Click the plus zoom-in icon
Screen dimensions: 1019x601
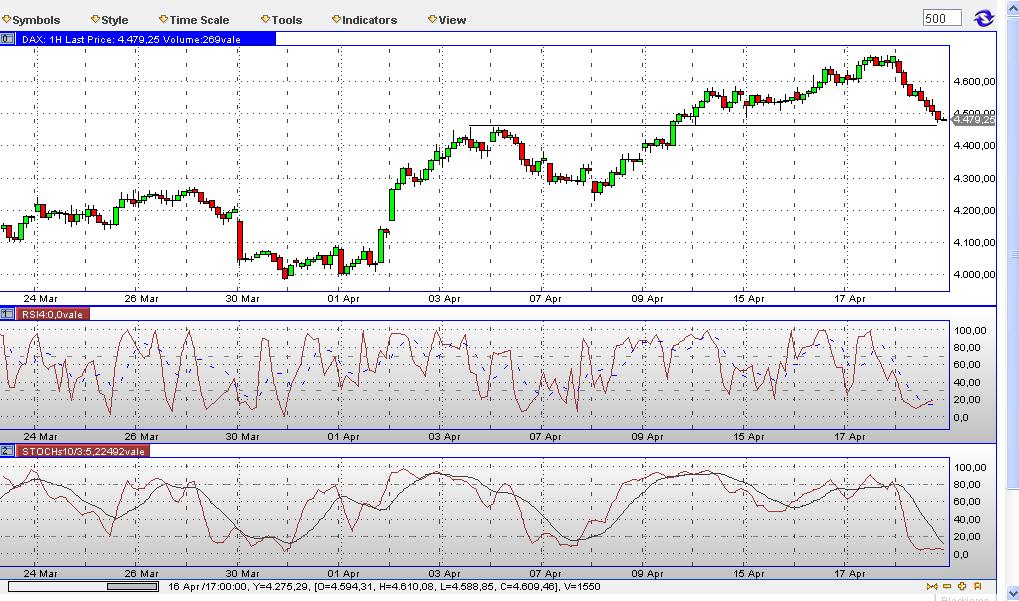click(x=962, y=587)
